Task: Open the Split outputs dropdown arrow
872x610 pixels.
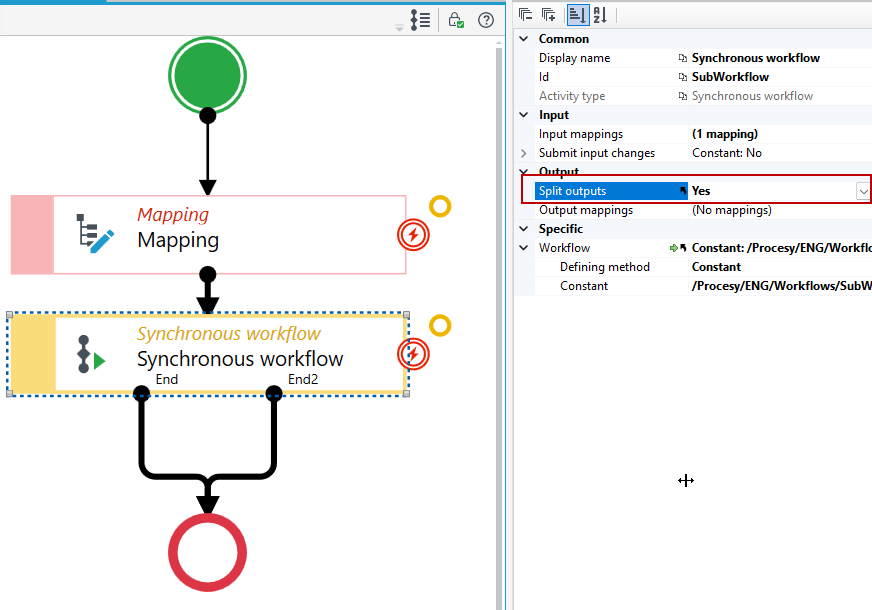Action: (x=863, y=191)
